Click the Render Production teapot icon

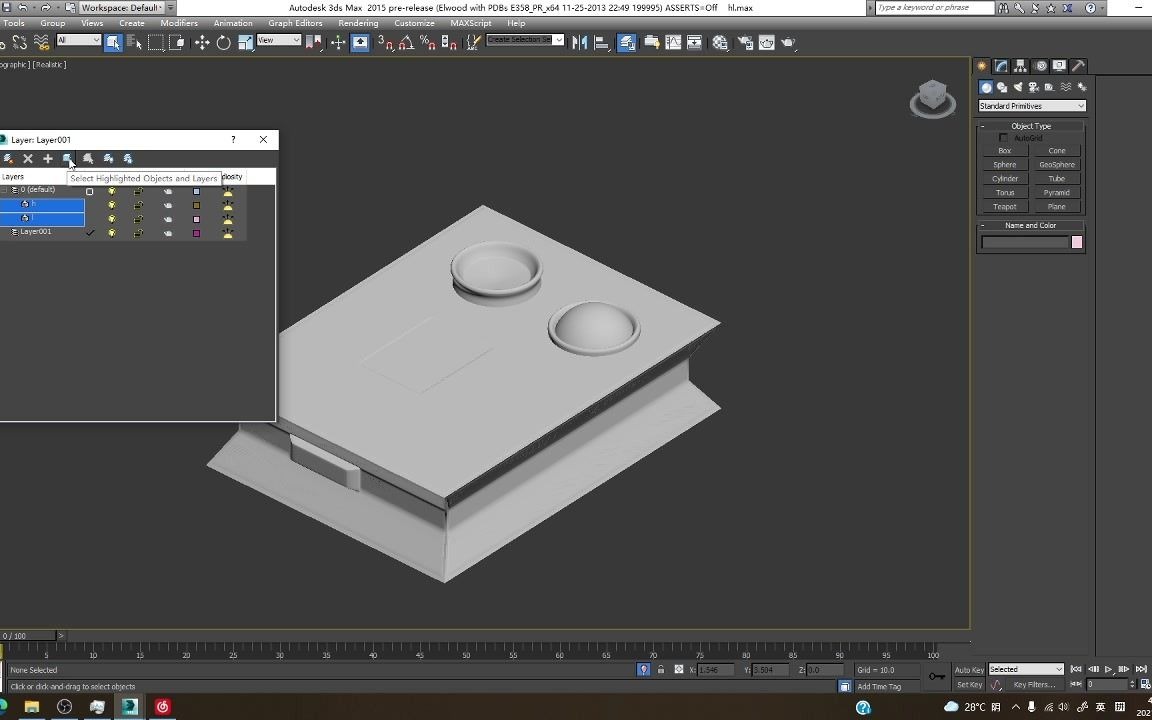click(x=788, y=42)
